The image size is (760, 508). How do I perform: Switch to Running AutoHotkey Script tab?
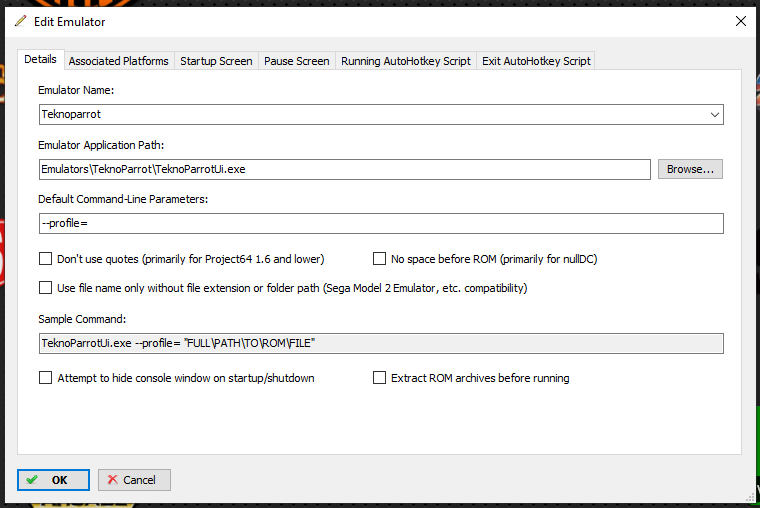pyautogui.click(x=406, y=61)
